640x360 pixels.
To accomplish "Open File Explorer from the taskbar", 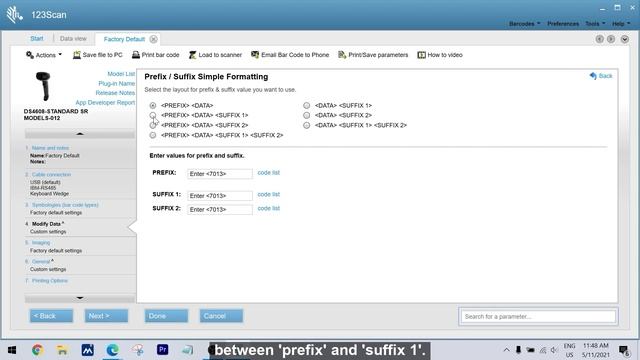I will (x=62, y=350).
